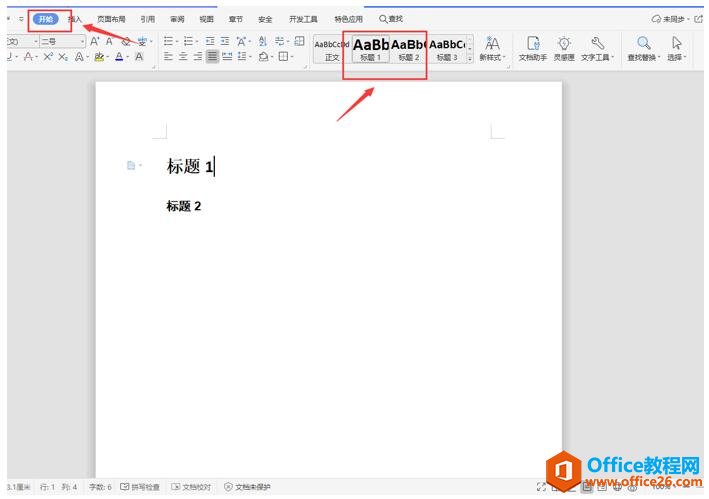Apply the 标题 2 heading style
Screen dimensions: 709x499
click(x=408, y=48)
